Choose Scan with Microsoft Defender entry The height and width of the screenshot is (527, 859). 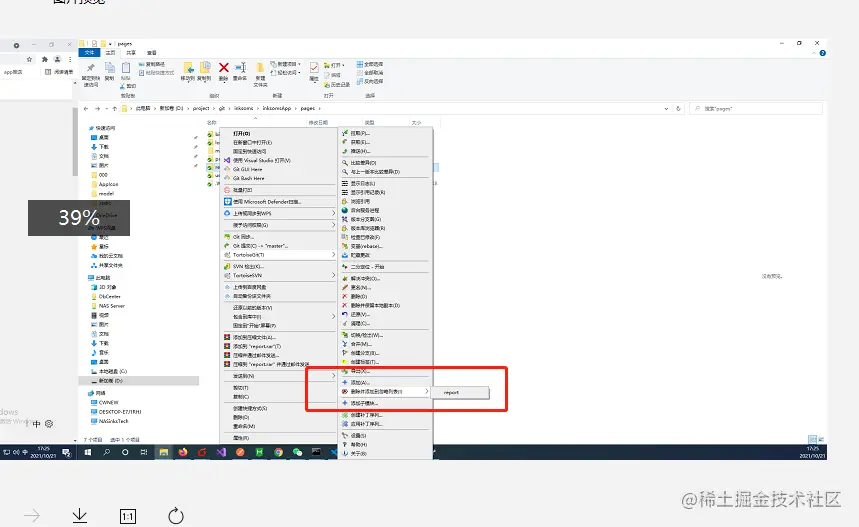[279, 202]
